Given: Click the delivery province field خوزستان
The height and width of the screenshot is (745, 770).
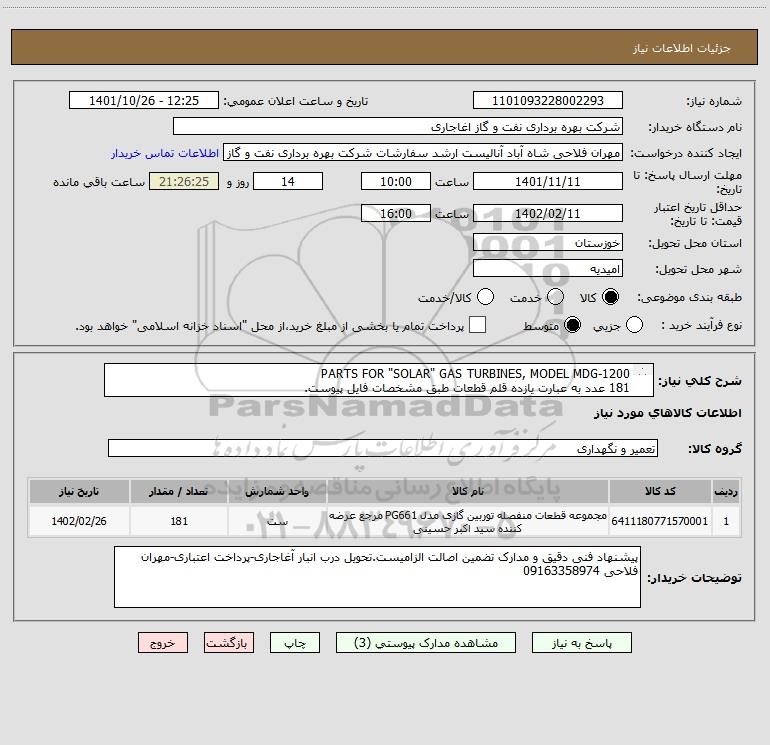Looking at the screenshot, I should point(548,242).
